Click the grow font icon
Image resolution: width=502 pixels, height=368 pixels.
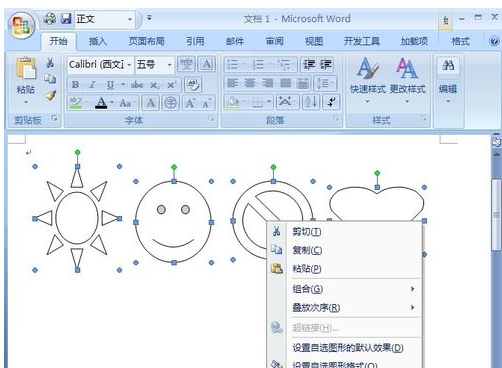(190, 103)
